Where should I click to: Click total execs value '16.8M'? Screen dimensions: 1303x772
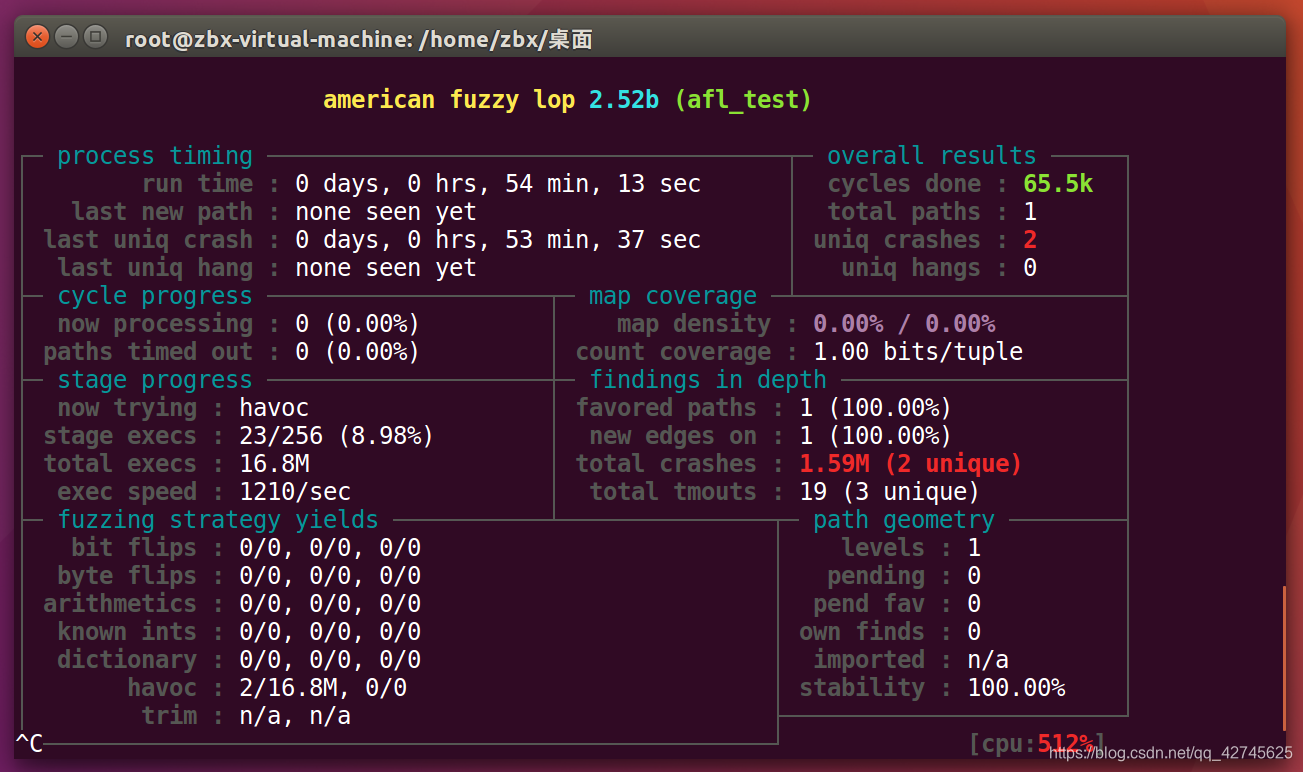[274, 464]
